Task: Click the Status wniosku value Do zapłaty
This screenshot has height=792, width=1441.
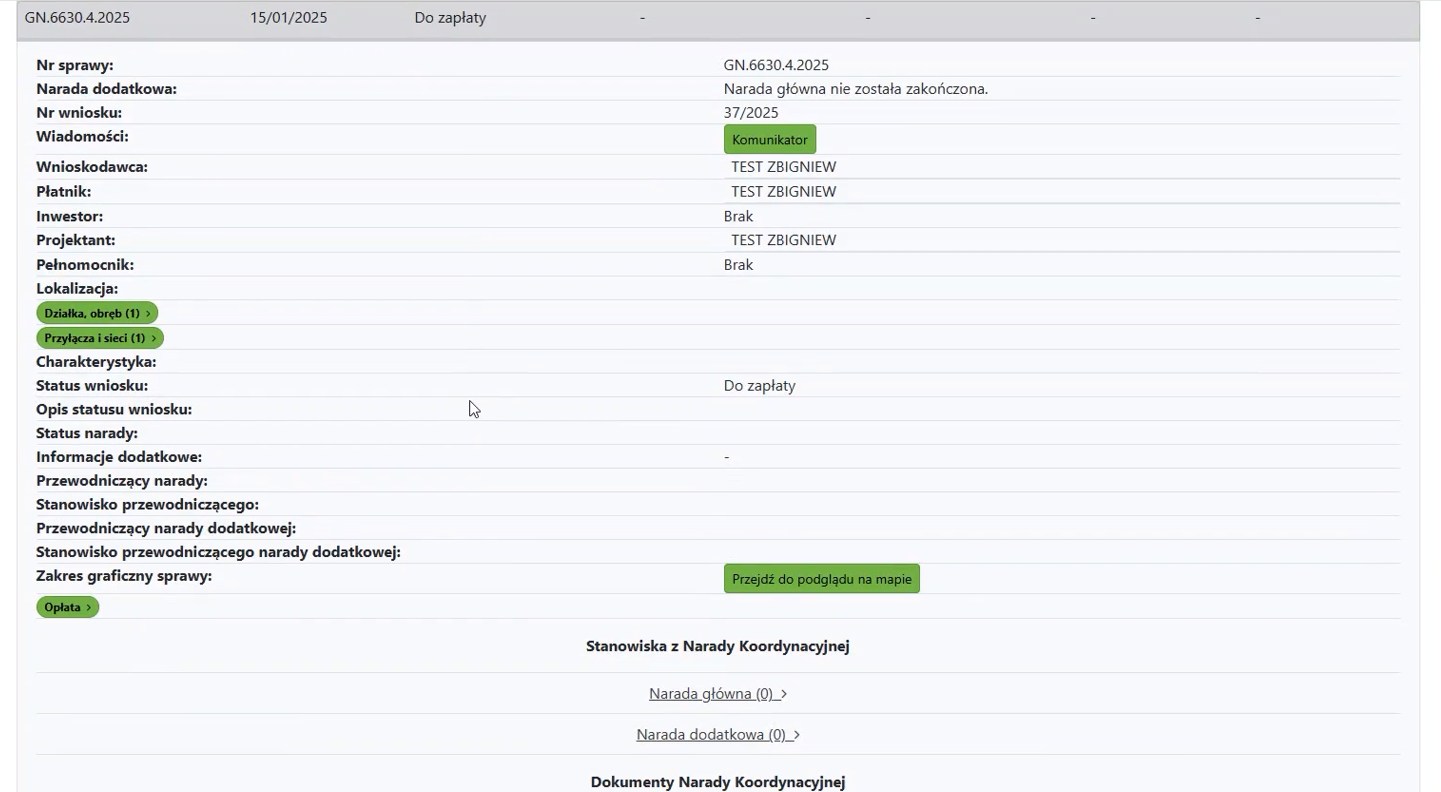Action: coord(759,386)
